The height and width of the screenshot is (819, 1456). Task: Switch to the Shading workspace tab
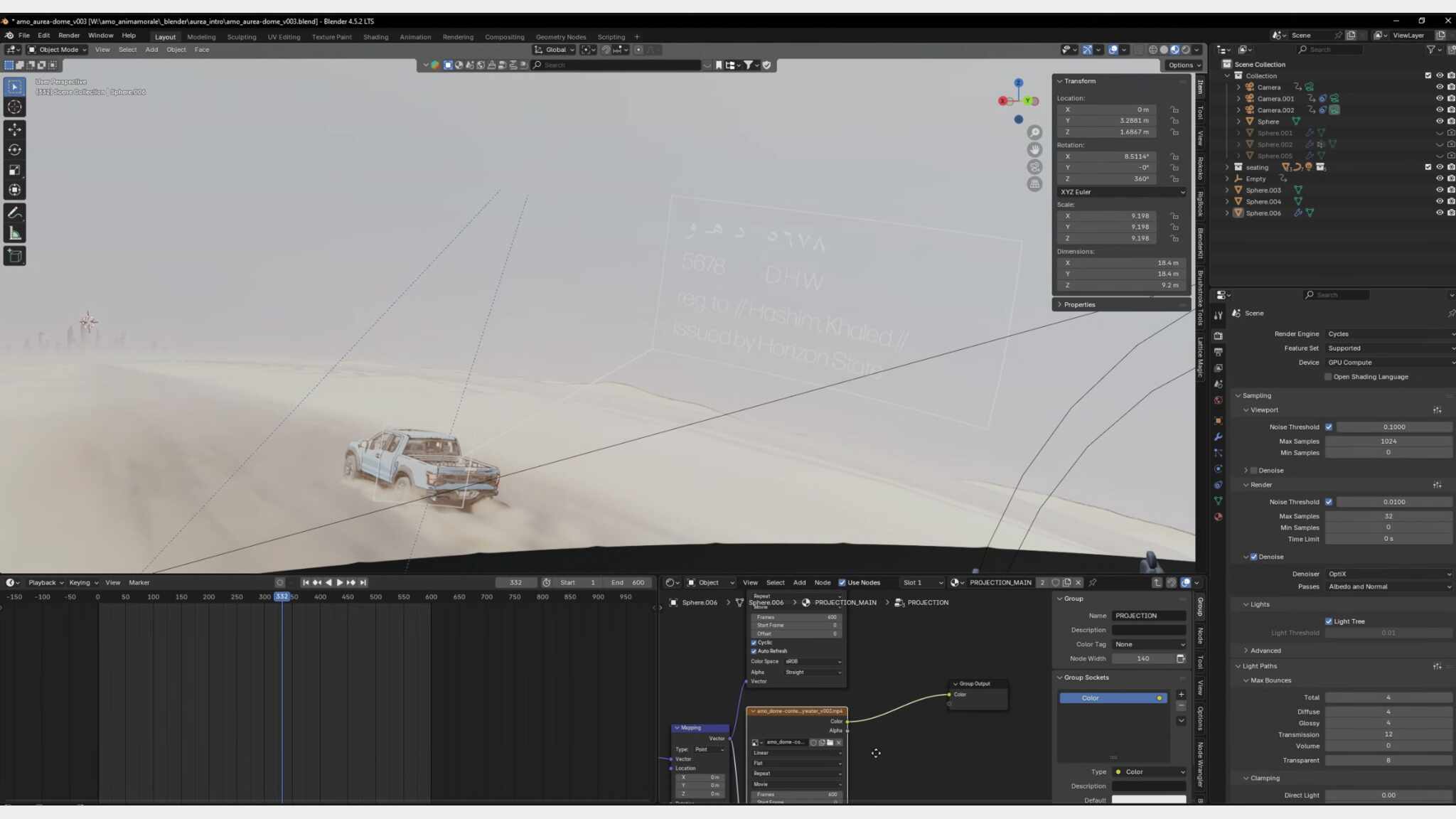(375, 37)
